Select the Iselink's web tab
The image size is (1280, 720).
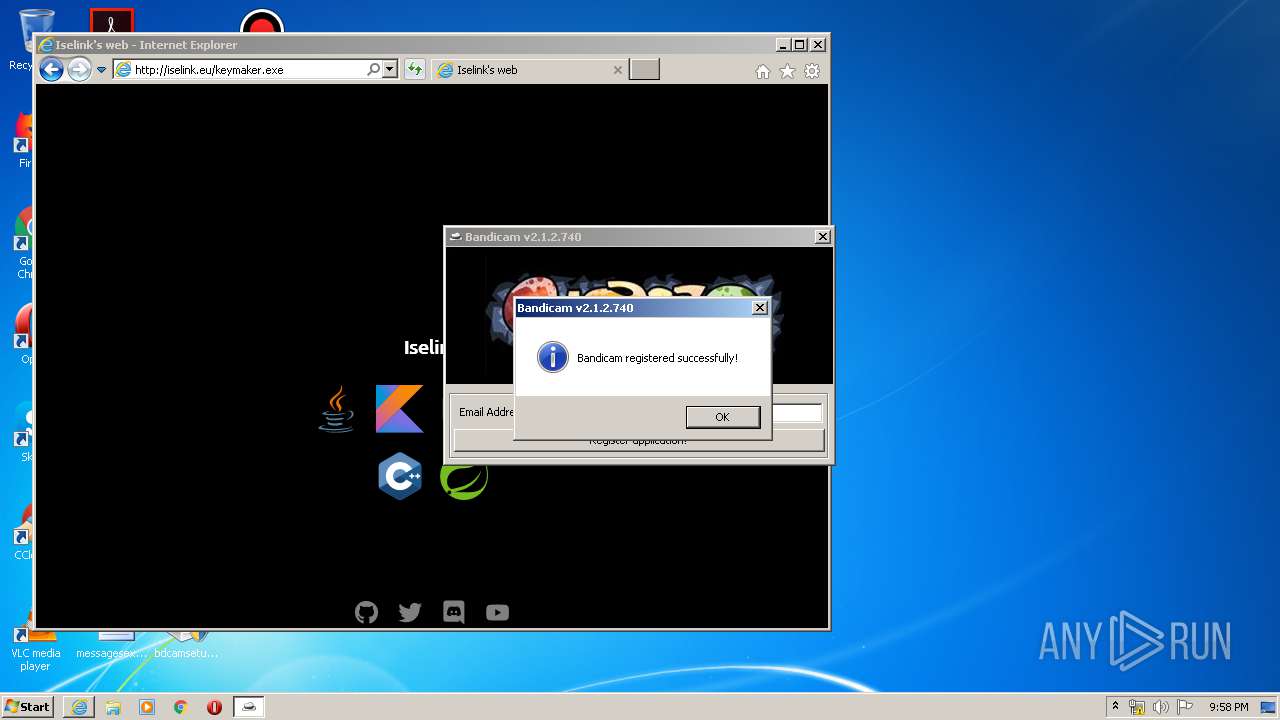[x=530, y=70]
